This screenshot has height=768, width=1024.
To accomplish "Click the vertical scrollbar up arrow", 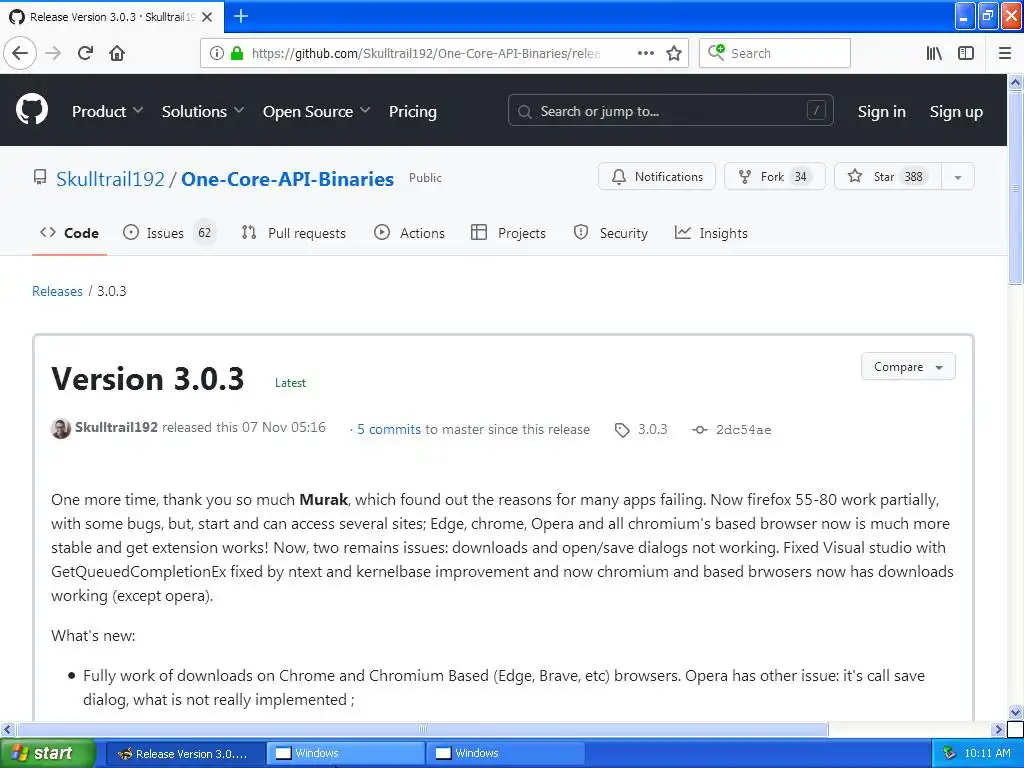I will 1016,82.
